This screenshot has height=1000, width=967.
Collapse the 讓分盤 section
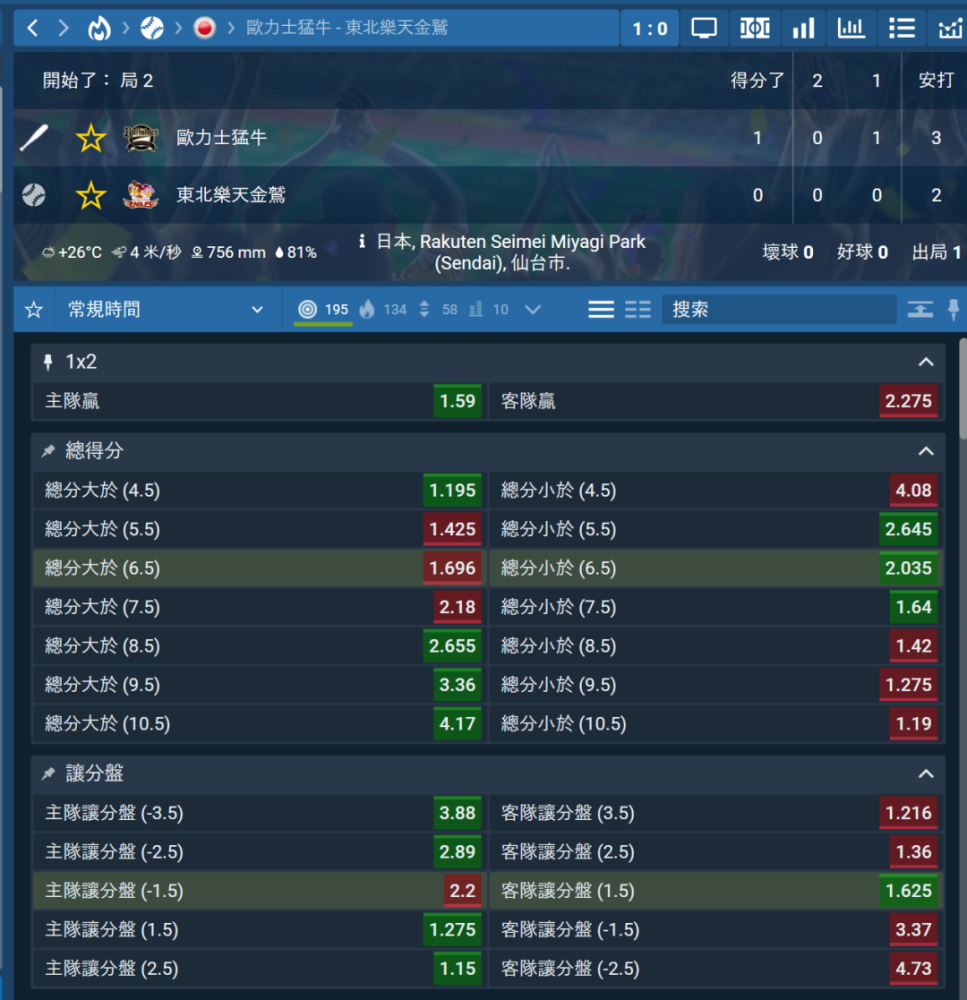(926, 774)
